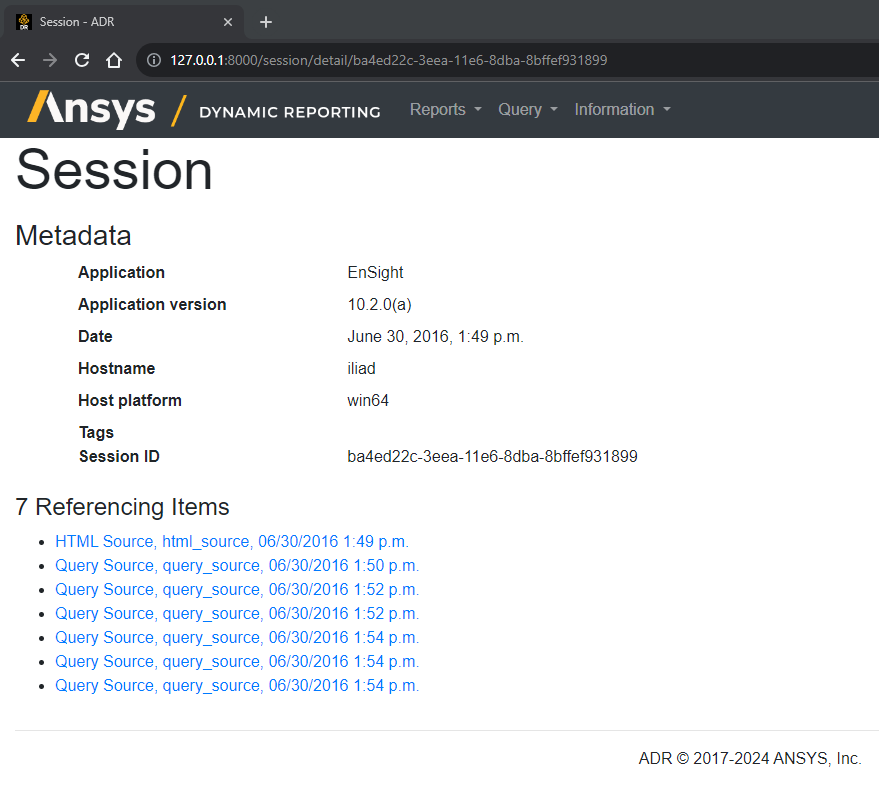Screen dimensions: 879x797
Task: Open a new browser tab
Action: pyautogui.click(x=266, y=22)
